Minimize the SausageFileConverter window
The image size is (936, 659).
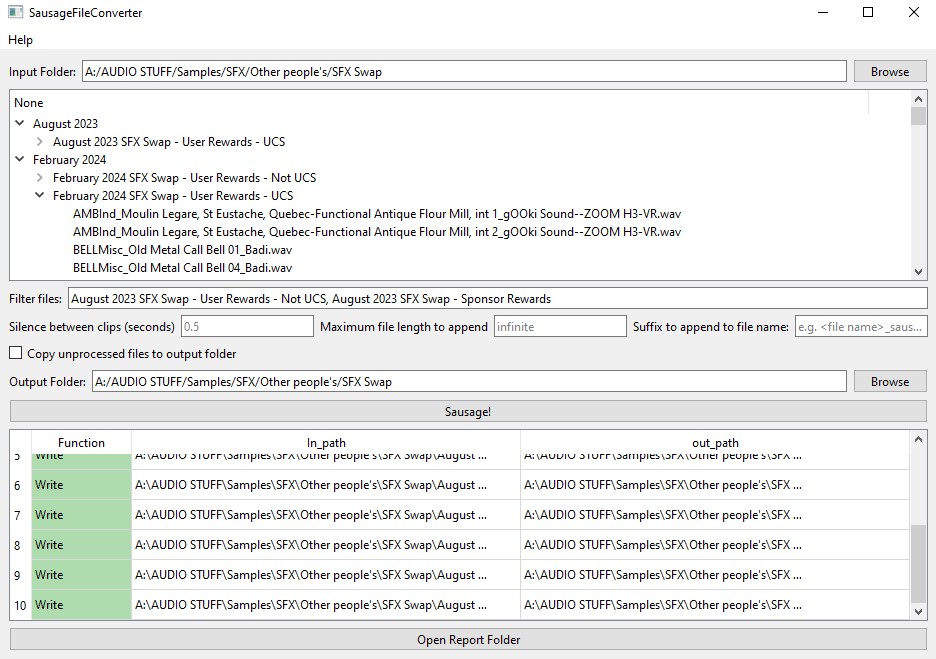click(823, 12)
